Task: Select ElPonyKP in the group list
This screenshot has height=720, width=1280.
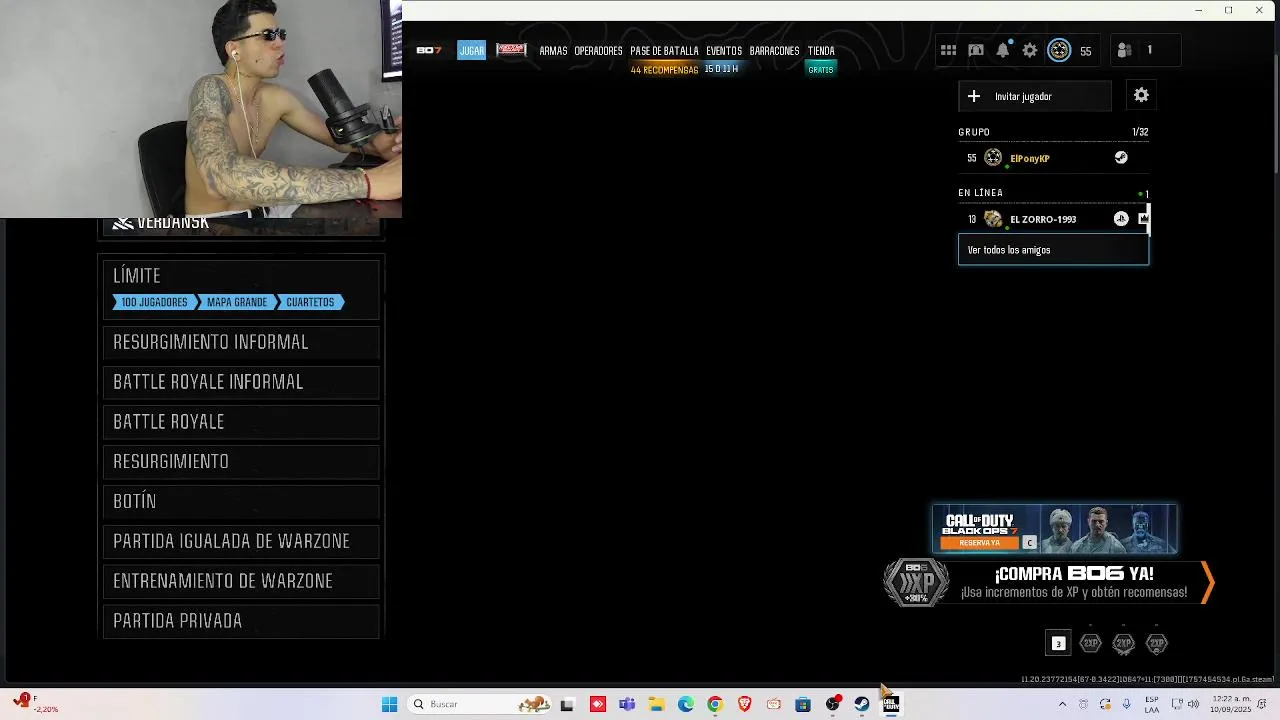Action: [1053, 158]
